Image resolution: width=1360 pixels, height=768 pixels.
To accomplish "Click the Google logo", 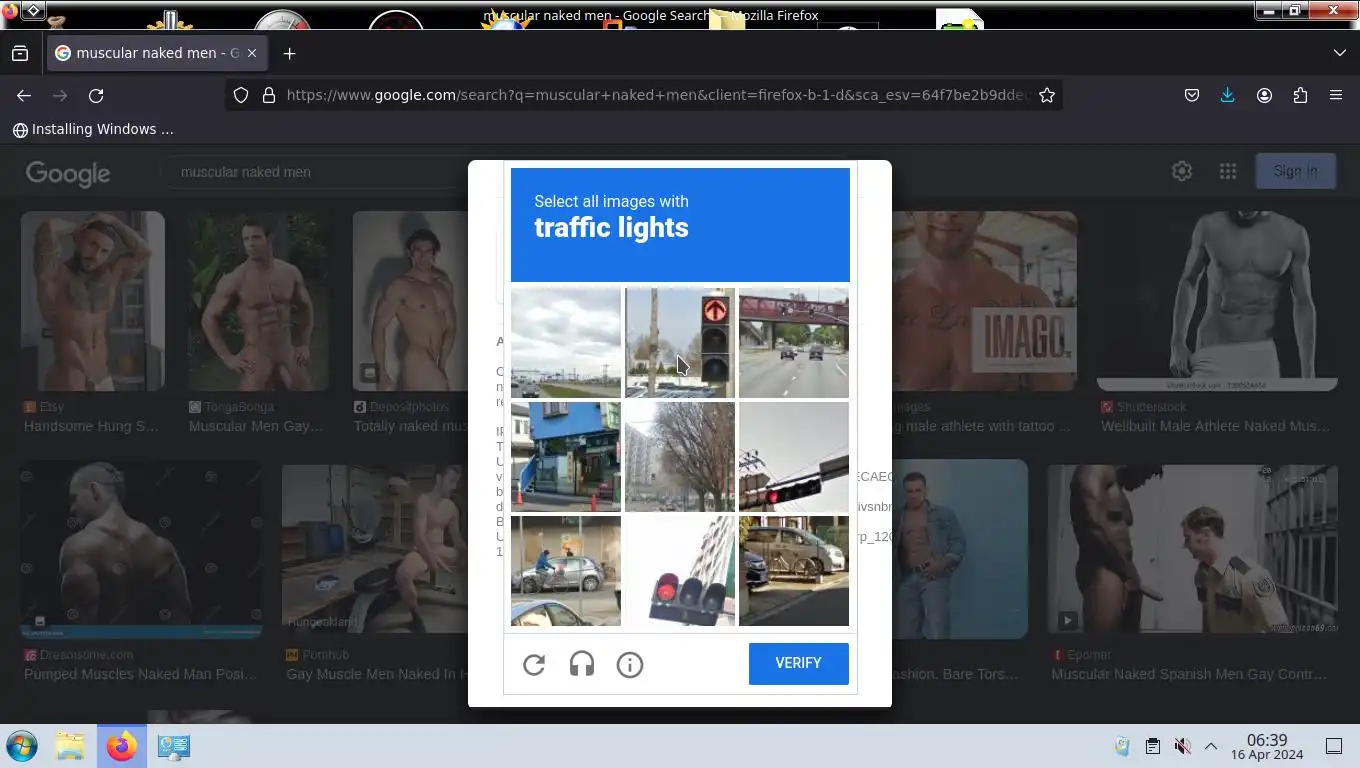I will click(x=68, y=173).
